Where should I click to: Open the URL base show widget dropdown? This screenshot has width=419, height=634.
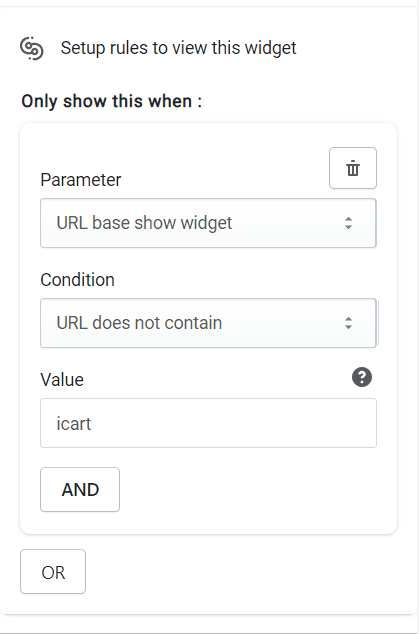click(x=208, y=223)
